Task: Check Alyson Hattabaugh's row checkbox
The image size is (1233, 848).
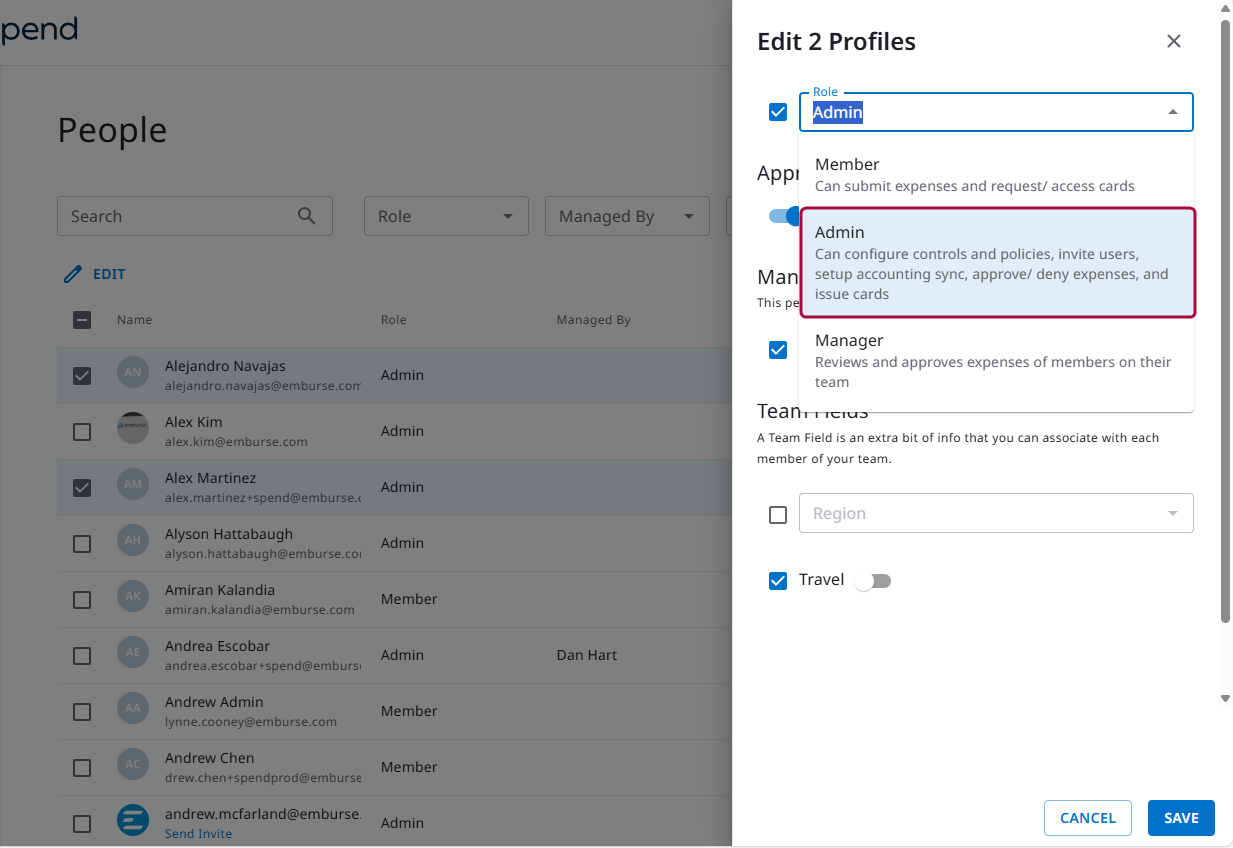Action: [81, 543]
